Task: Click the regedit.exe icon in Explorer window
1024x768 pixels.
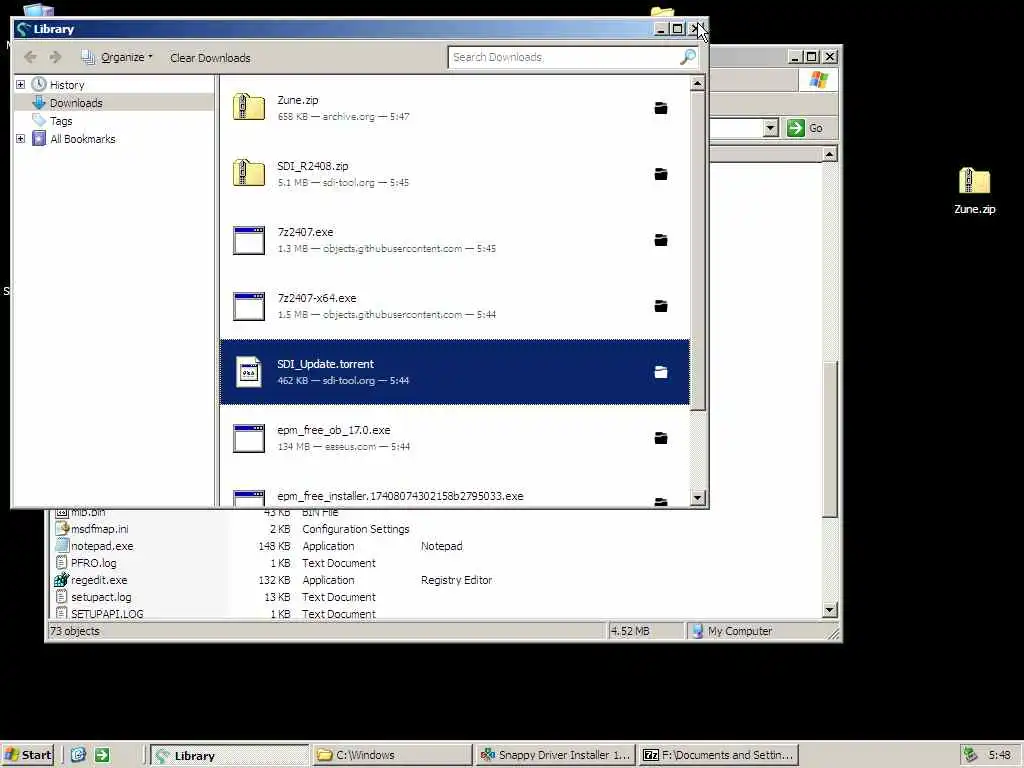Action: point(61,579)
